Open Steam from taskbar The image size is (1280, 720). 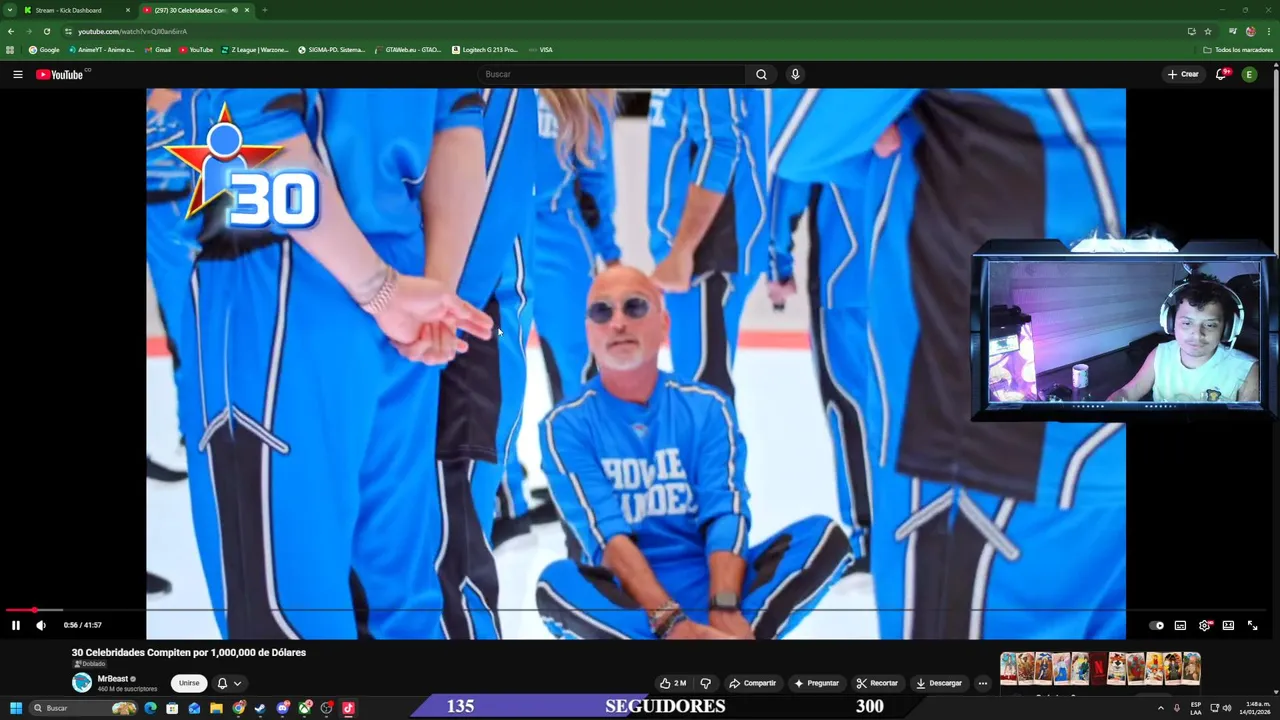(260, 708)
